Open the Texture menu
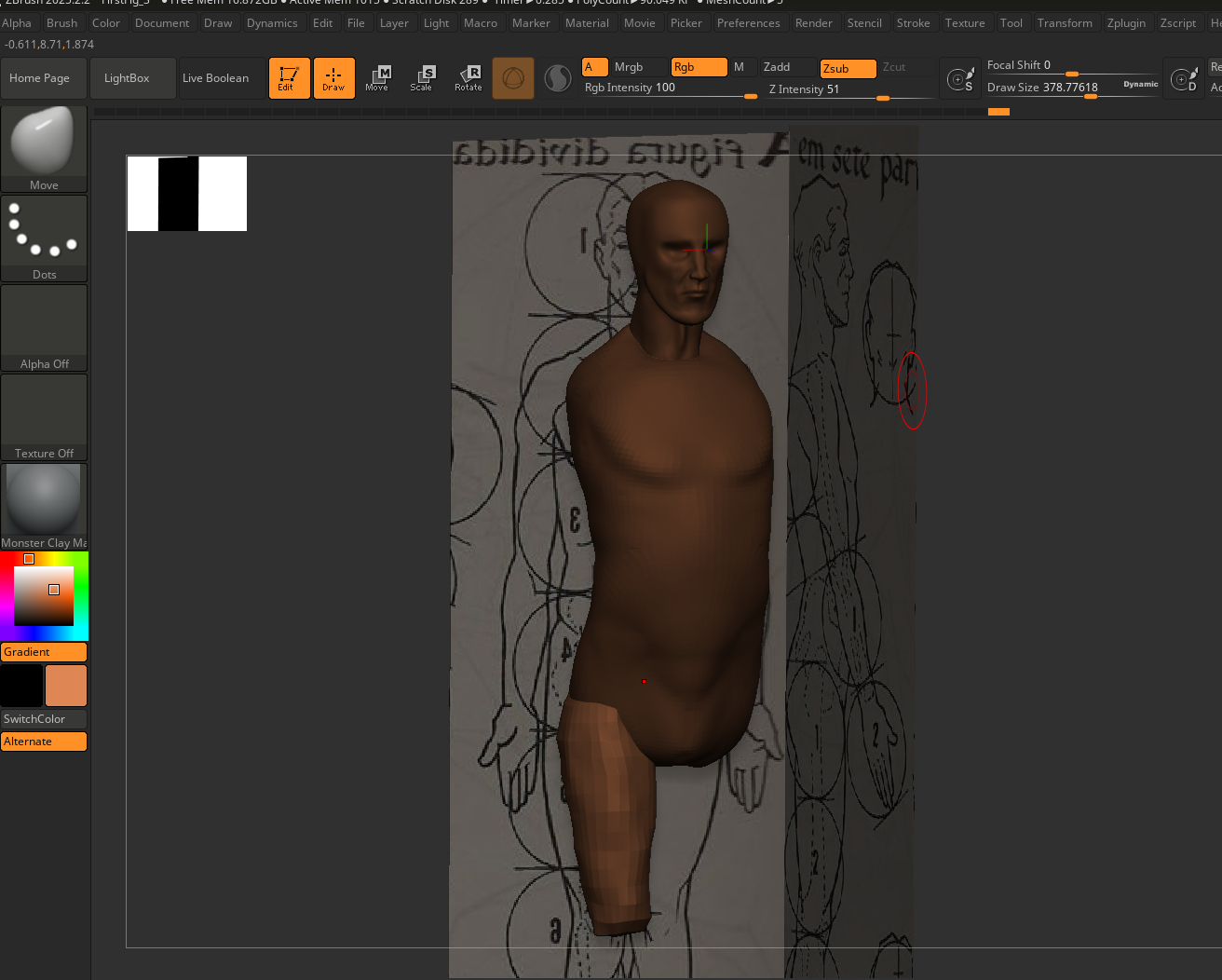 click(965, 23)
